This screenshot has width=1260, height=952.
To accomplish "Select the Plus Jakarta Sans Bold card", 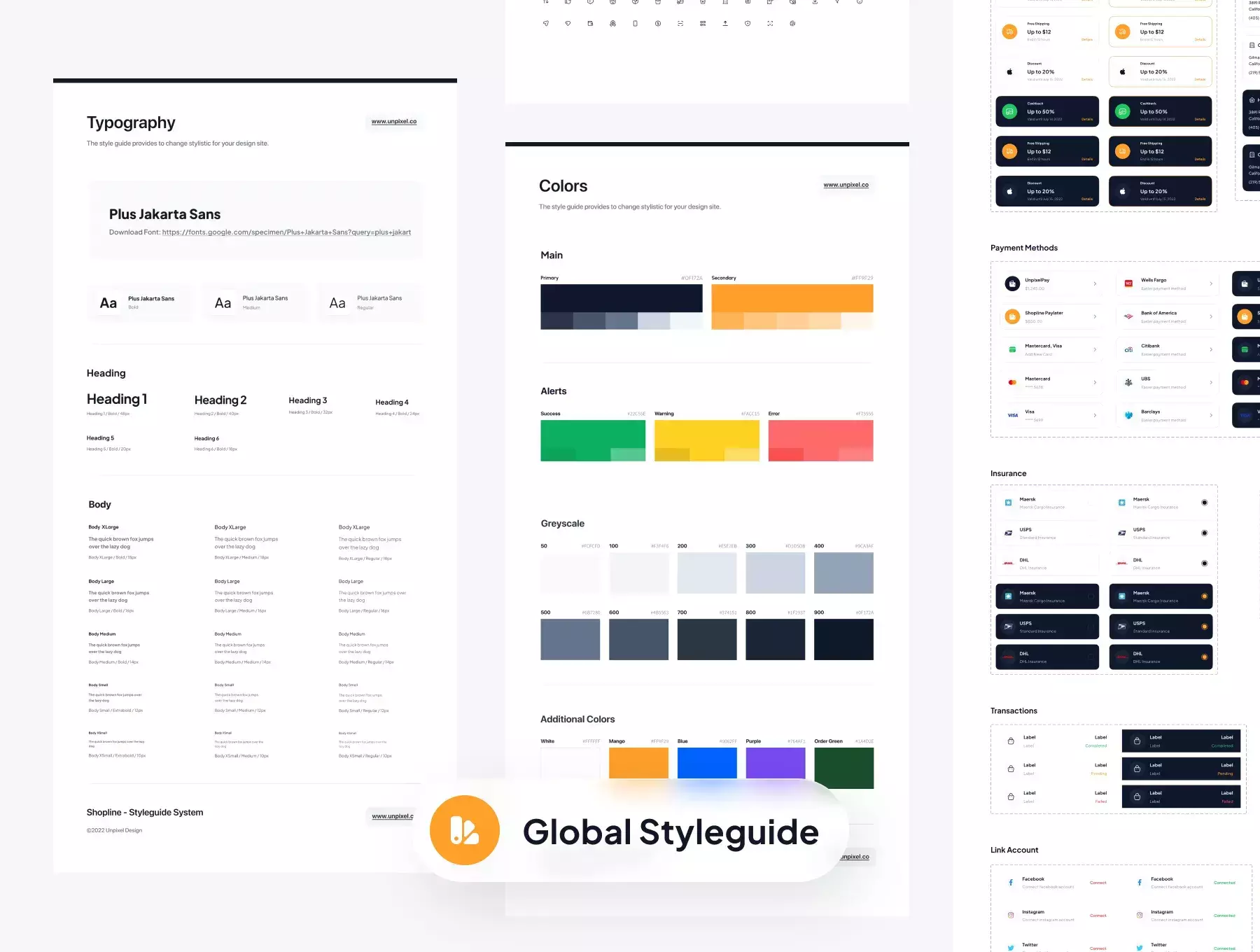I will [x=140, y=302].
